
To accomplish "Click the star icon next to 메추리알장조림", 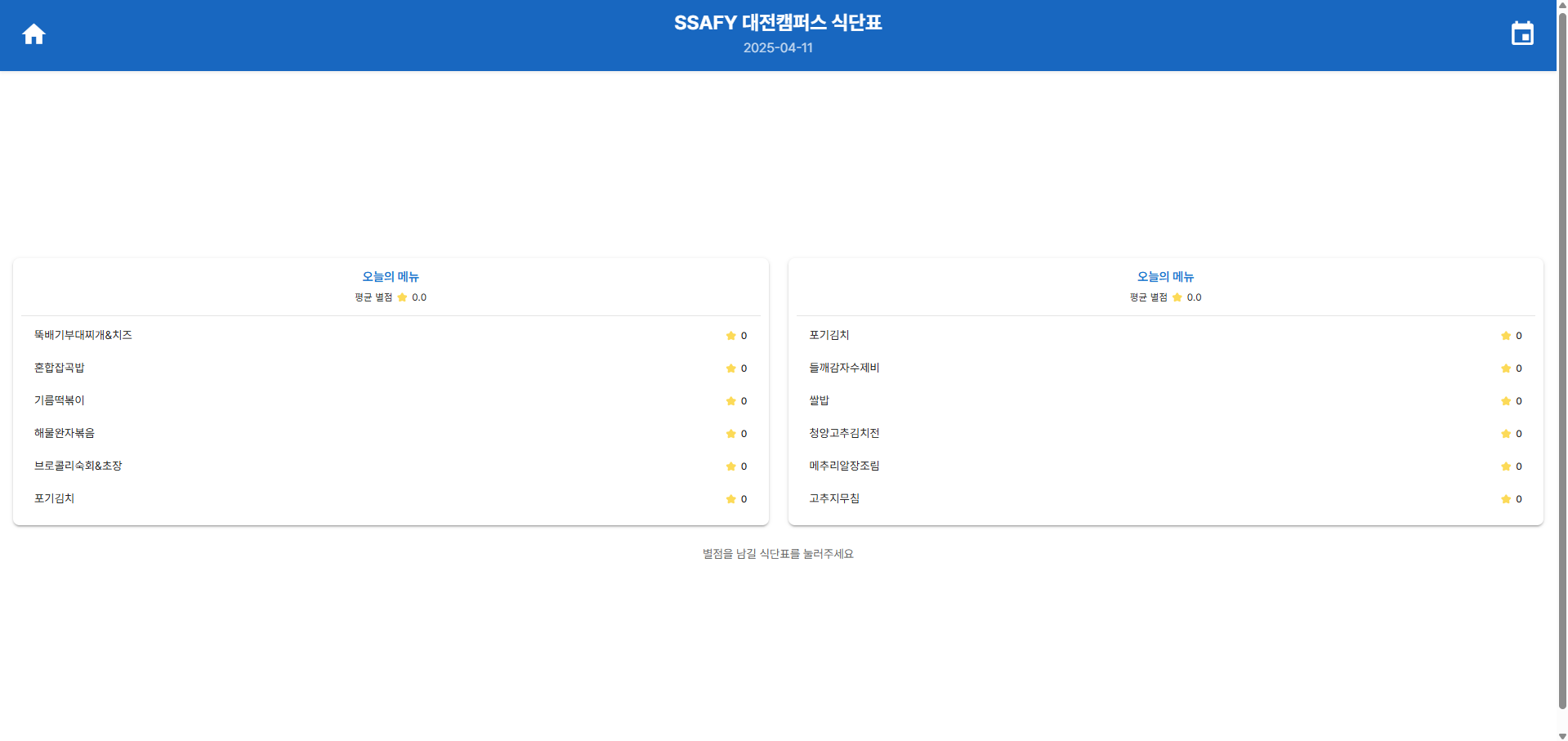I will click(x=1506, y=466).
